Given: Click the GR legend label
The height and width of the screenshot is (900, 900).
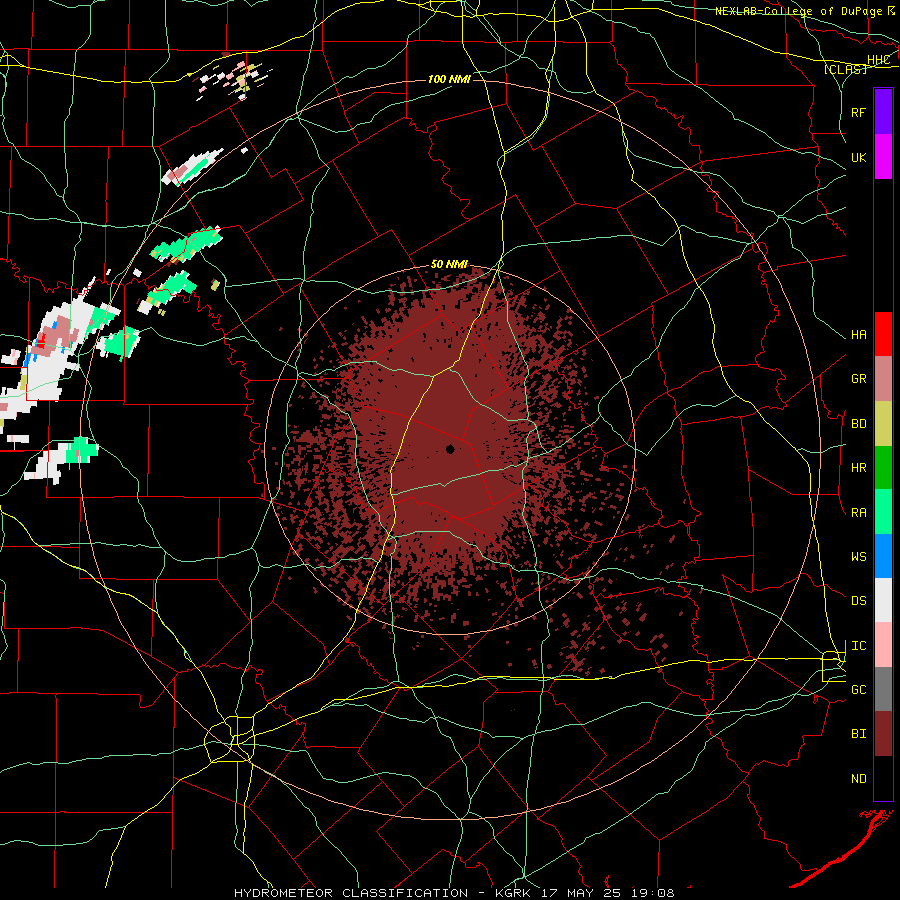Looking at the screenshot, I should coord(858,379).
